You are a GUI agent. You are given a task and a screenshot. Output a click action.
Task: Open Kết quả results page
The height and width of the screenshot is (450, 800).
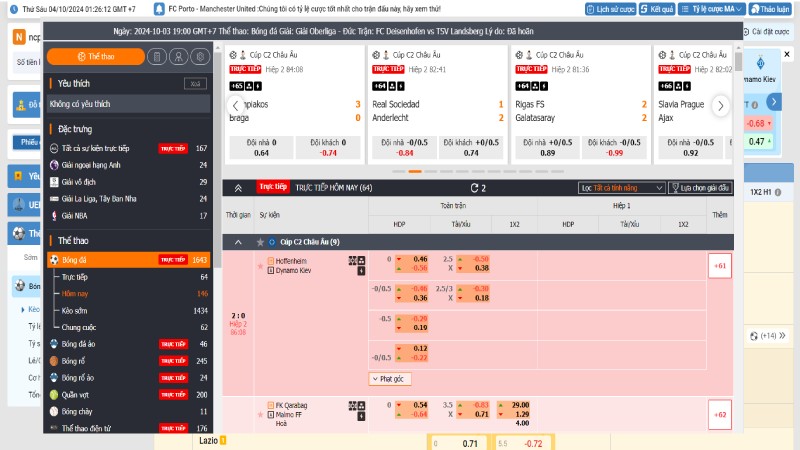tap(657, 9)
